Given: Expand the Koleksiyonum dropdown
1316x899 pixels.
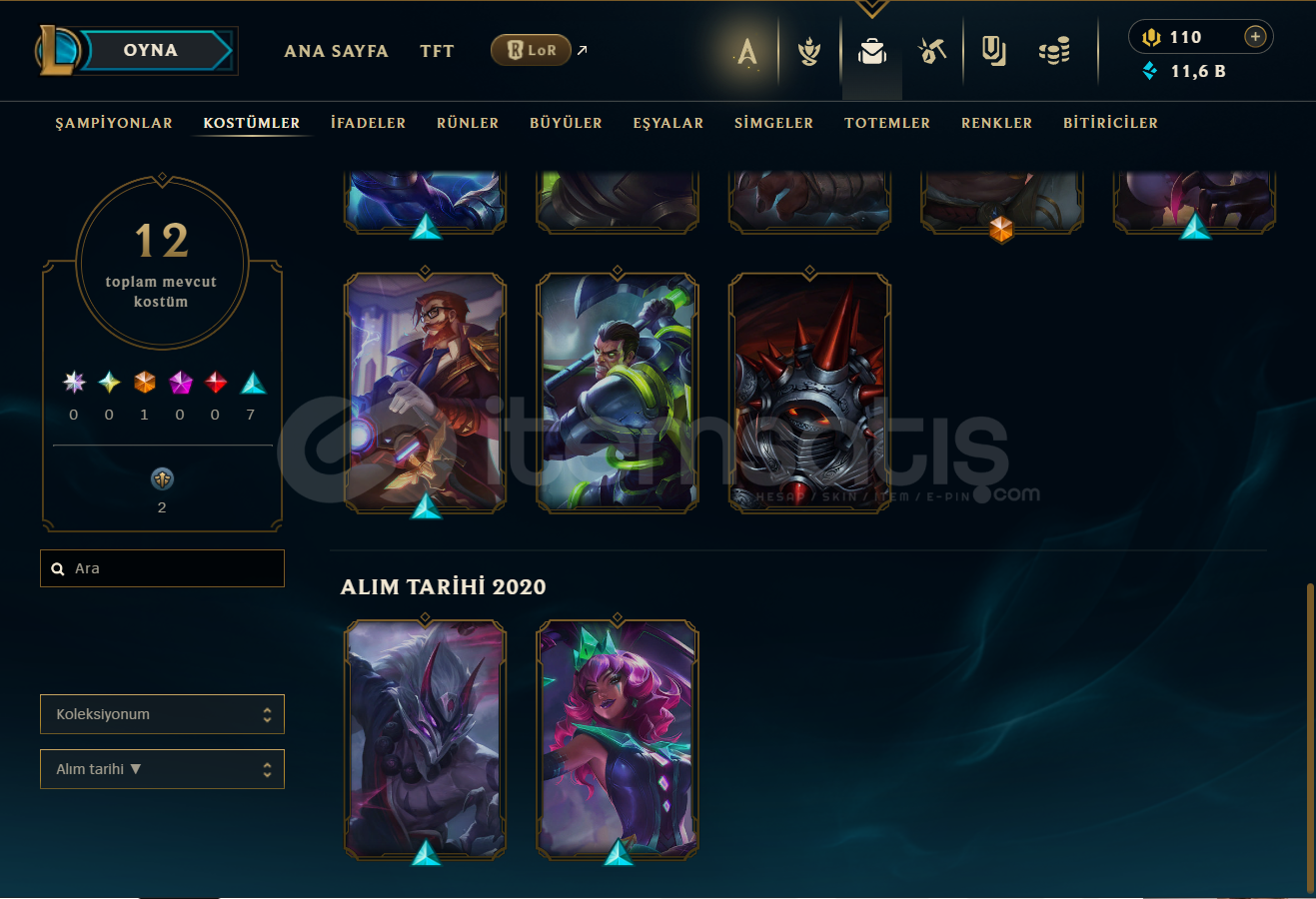Looking at the screenshot, I should click(x=162, y=714).
